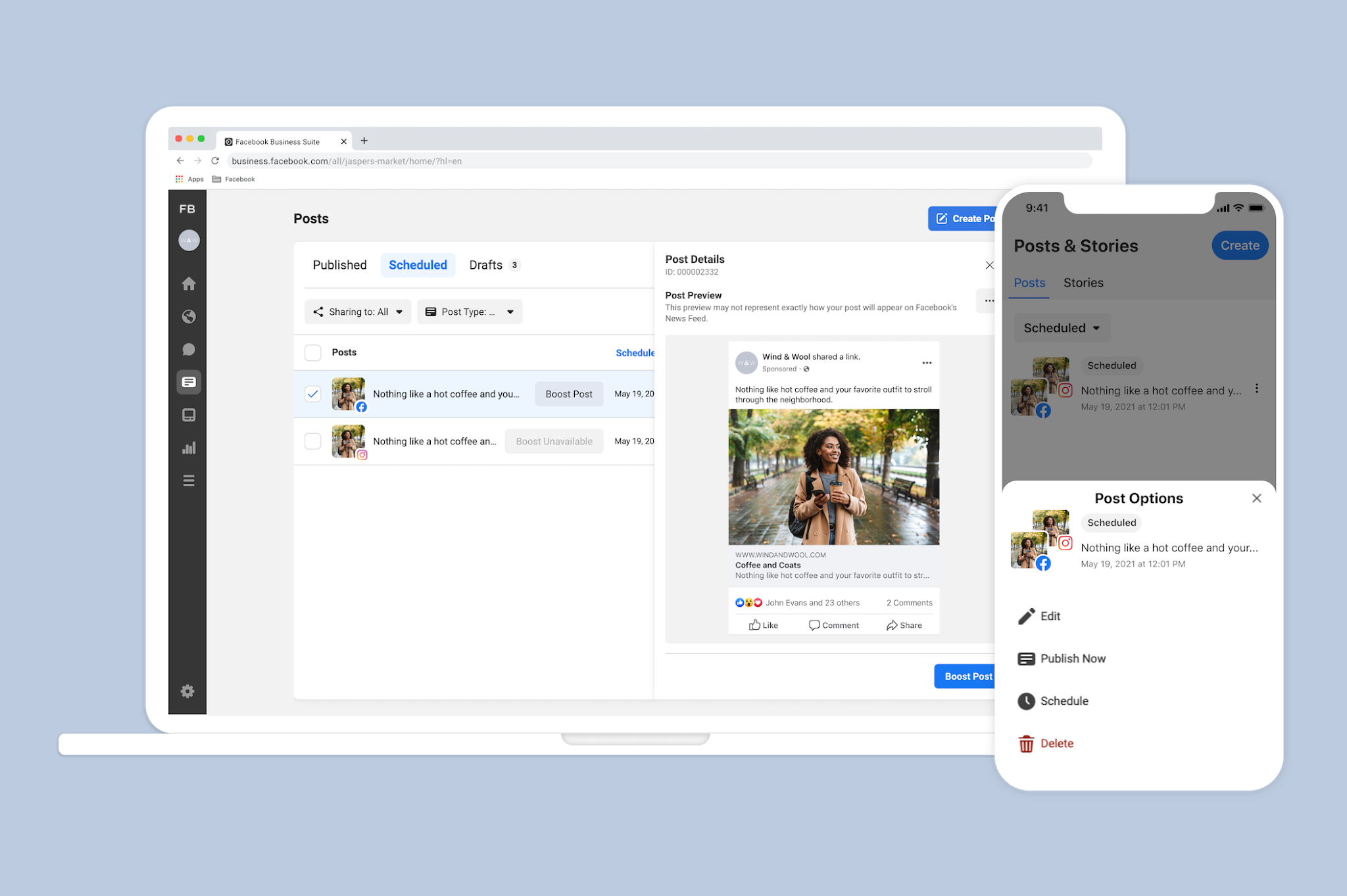This screenshot has height=896, width=1347.
Task: Open the Scheduled dropdown on the phone
Action: click(1061, 327)
